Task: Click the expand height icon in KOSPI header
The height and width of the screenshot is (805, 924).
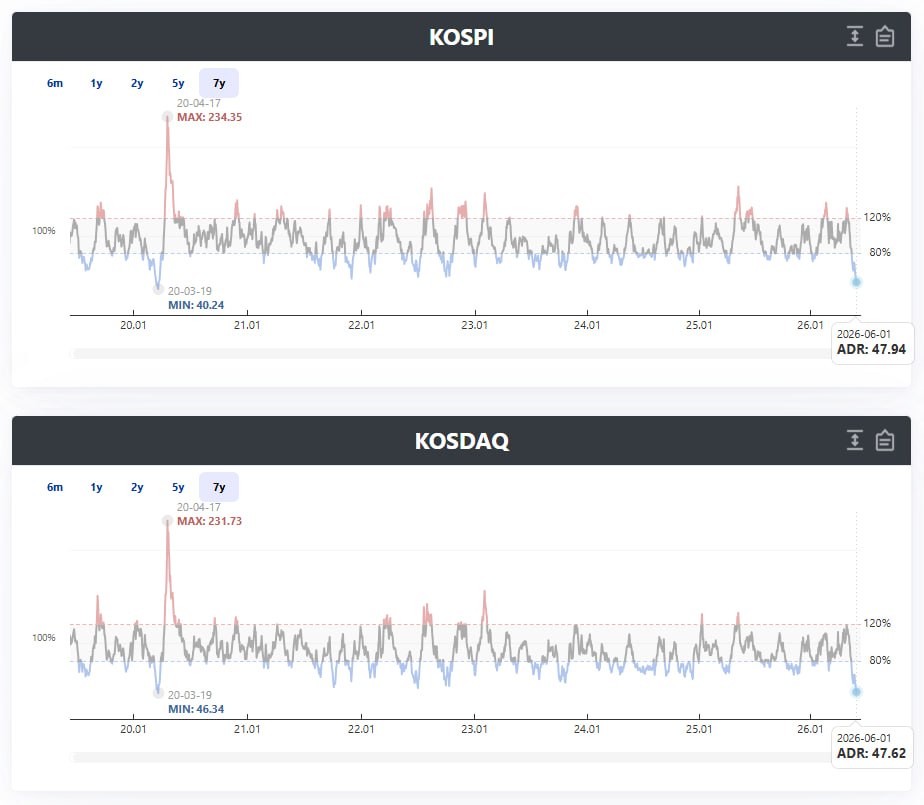Action: point(854,36)
